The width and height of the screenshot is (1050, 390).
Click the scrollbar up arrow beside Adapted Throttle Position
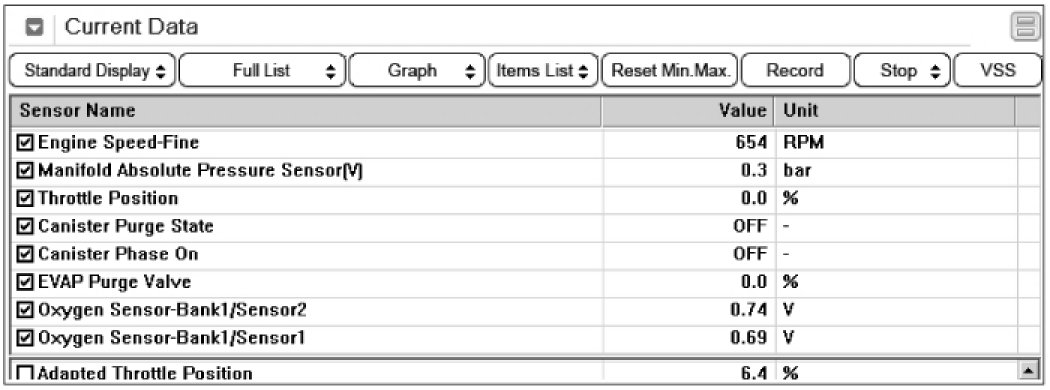[x=1026, y=369]
